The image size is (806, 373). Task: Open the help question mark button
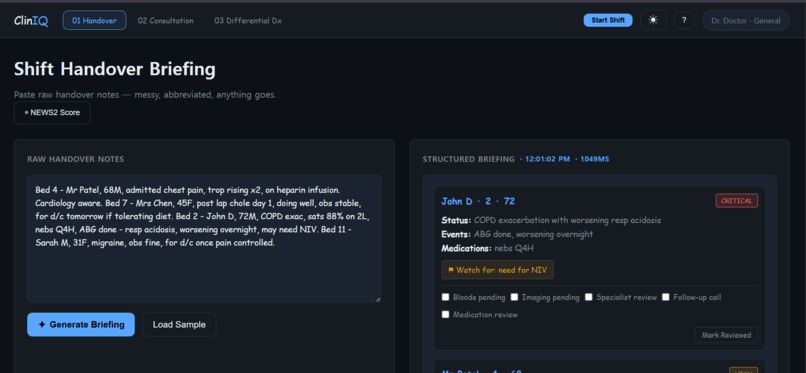click(x=684, y=21)
